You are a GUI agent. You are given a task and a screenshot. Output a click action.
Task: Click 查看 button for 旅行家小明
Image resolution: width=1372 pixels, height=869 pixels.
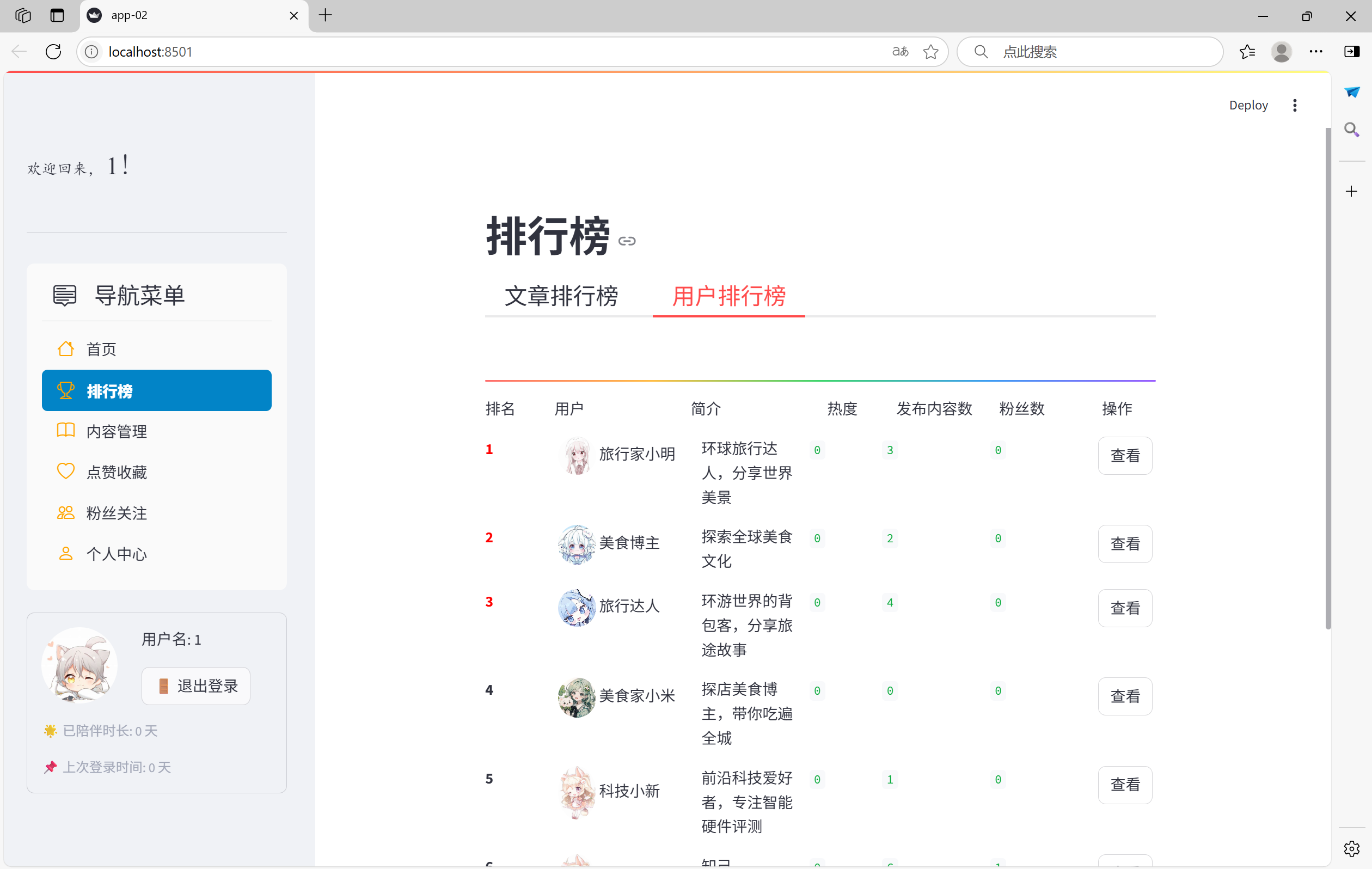[x=1124, y=456]
